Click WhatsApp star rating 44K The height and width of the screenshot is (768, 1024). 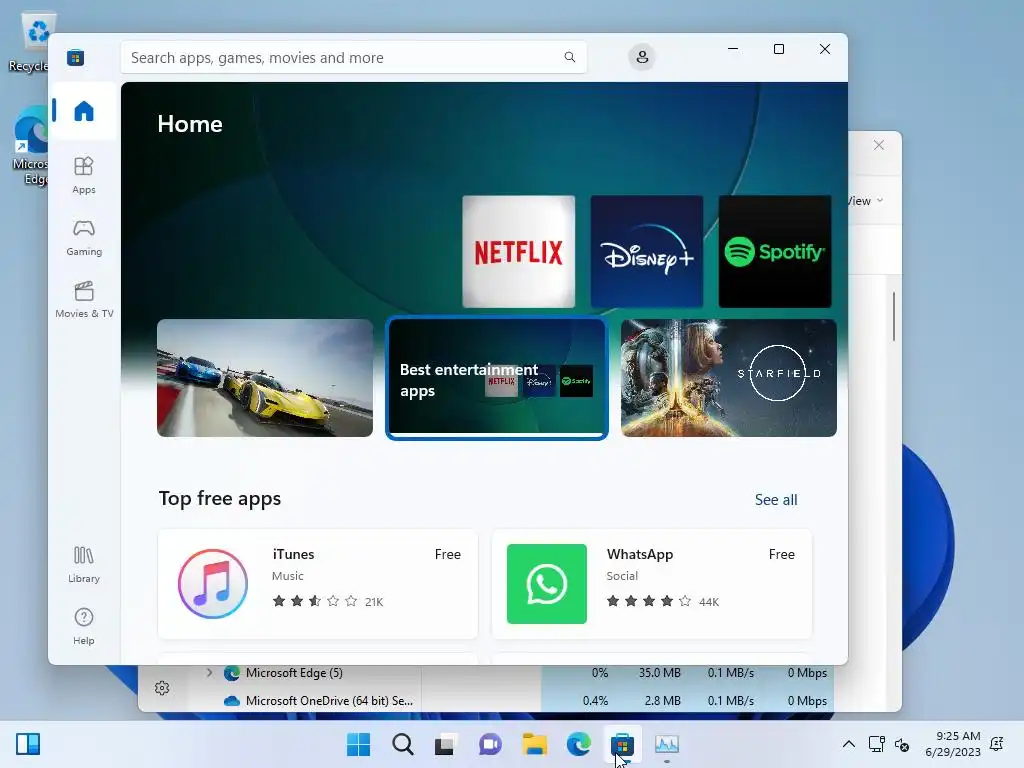(x=662, y=601)
